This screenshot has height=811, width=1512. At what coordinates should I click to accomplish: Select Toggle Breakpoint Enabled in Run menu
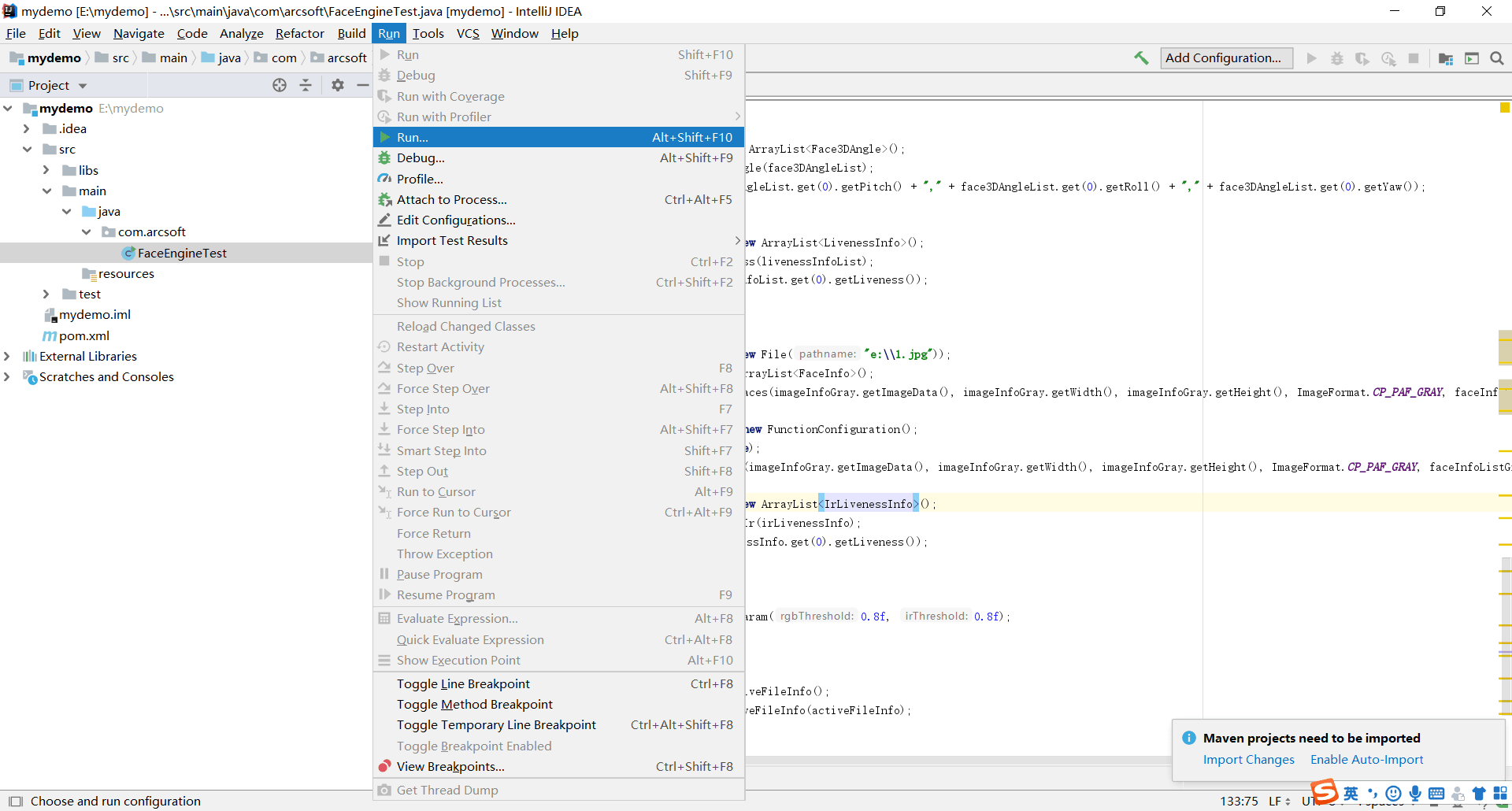point(474,746)
